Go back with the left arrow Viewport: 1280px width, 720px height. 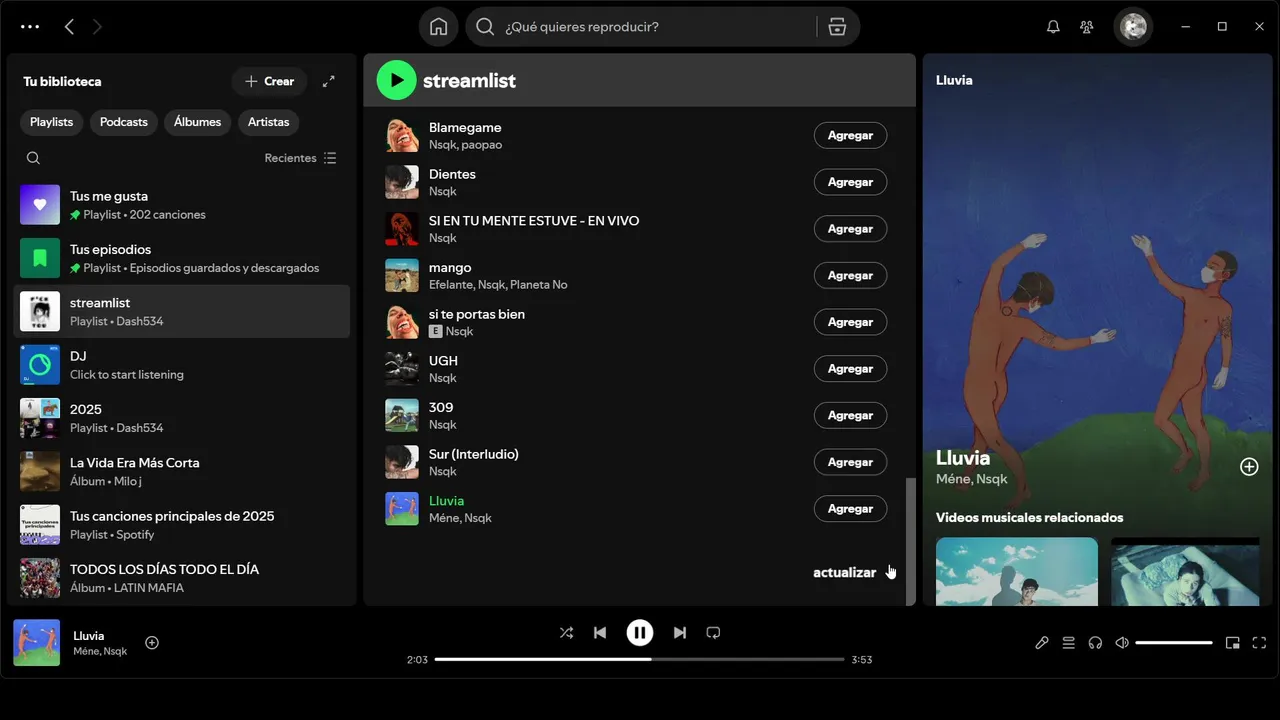pyautogui.click(x=69, y=27)
